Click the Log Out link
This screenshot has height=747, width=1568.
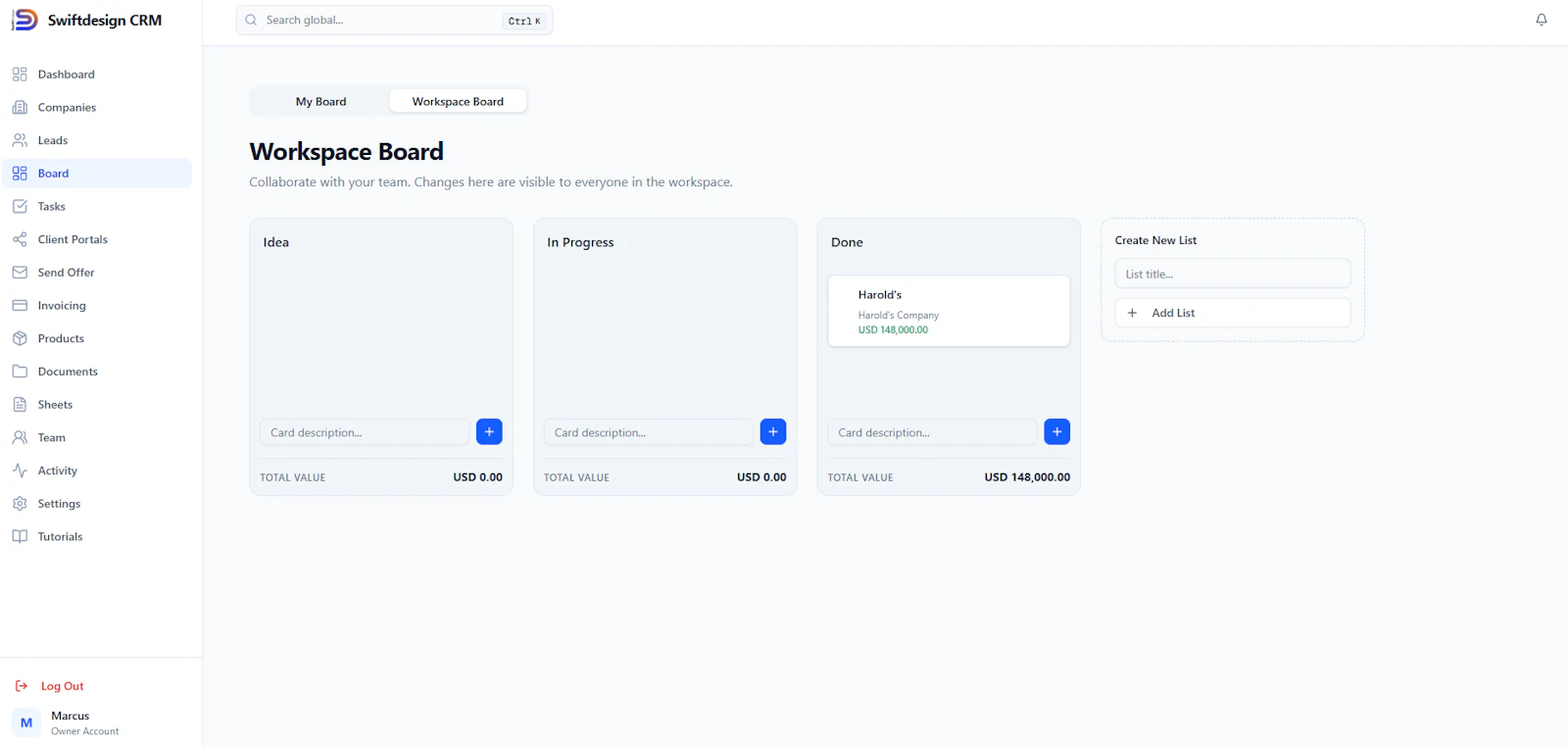point(62,686)
